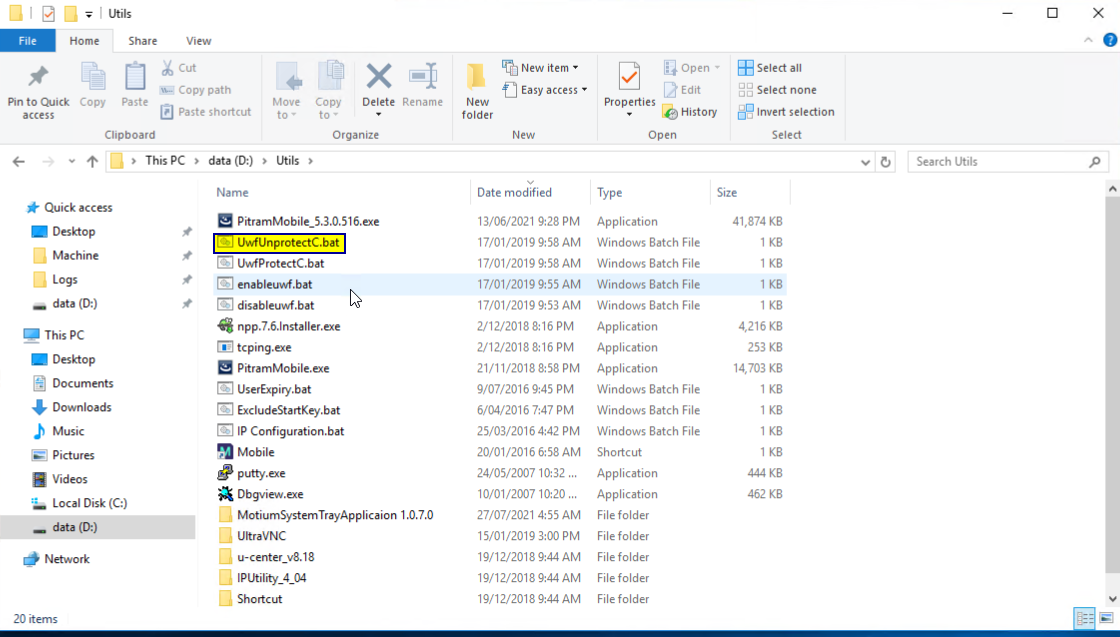Click the refresh button beside address bar
This screenshot has width=1120, height=637.
coord(885,161)
